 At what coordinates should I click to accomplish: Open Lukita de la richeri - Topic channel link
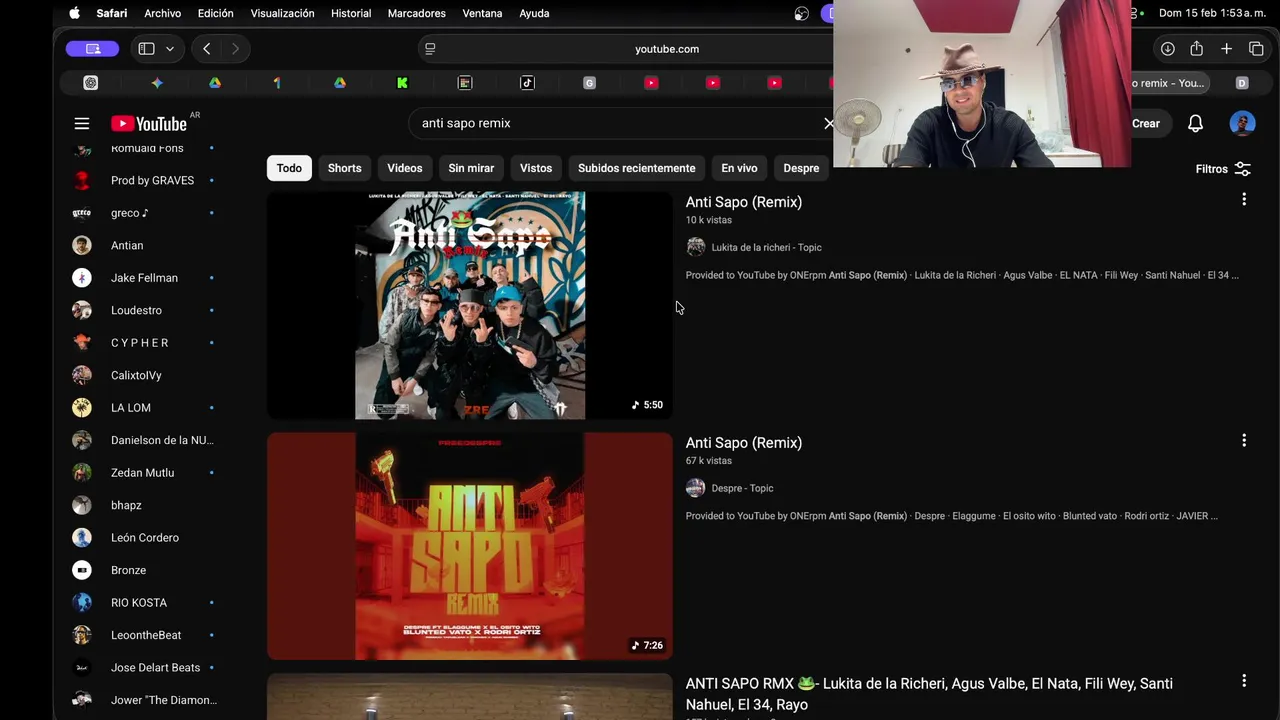pos(766,247)
